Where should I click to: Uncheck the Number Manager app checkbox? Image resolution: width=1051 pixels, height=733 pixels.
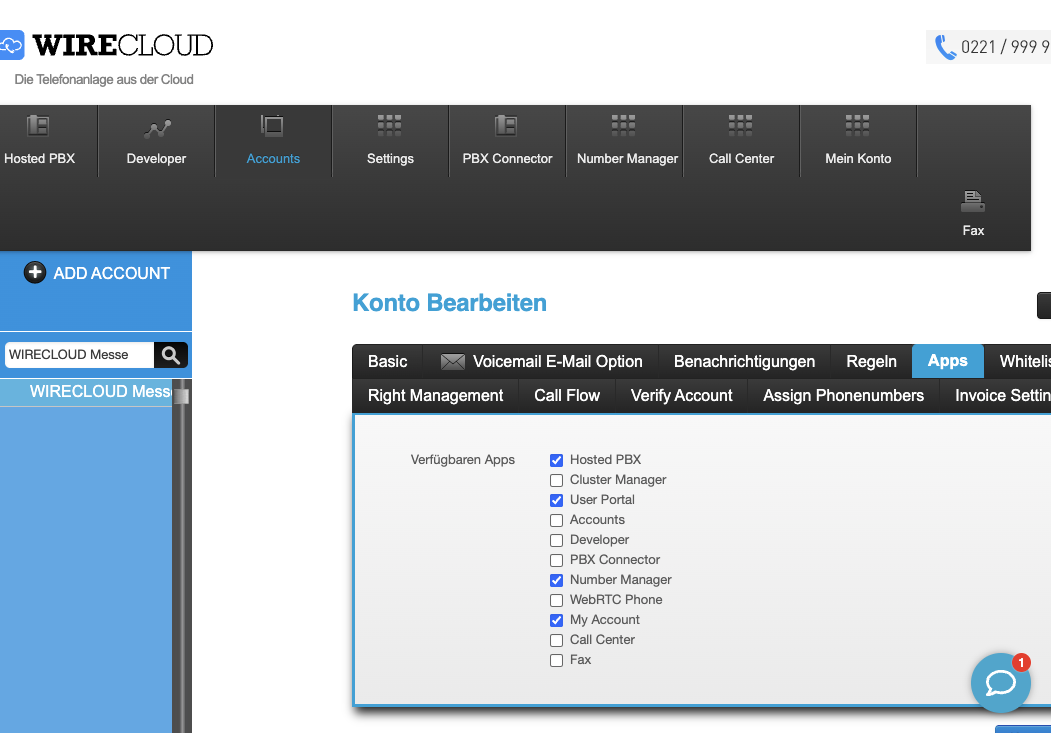556,580
